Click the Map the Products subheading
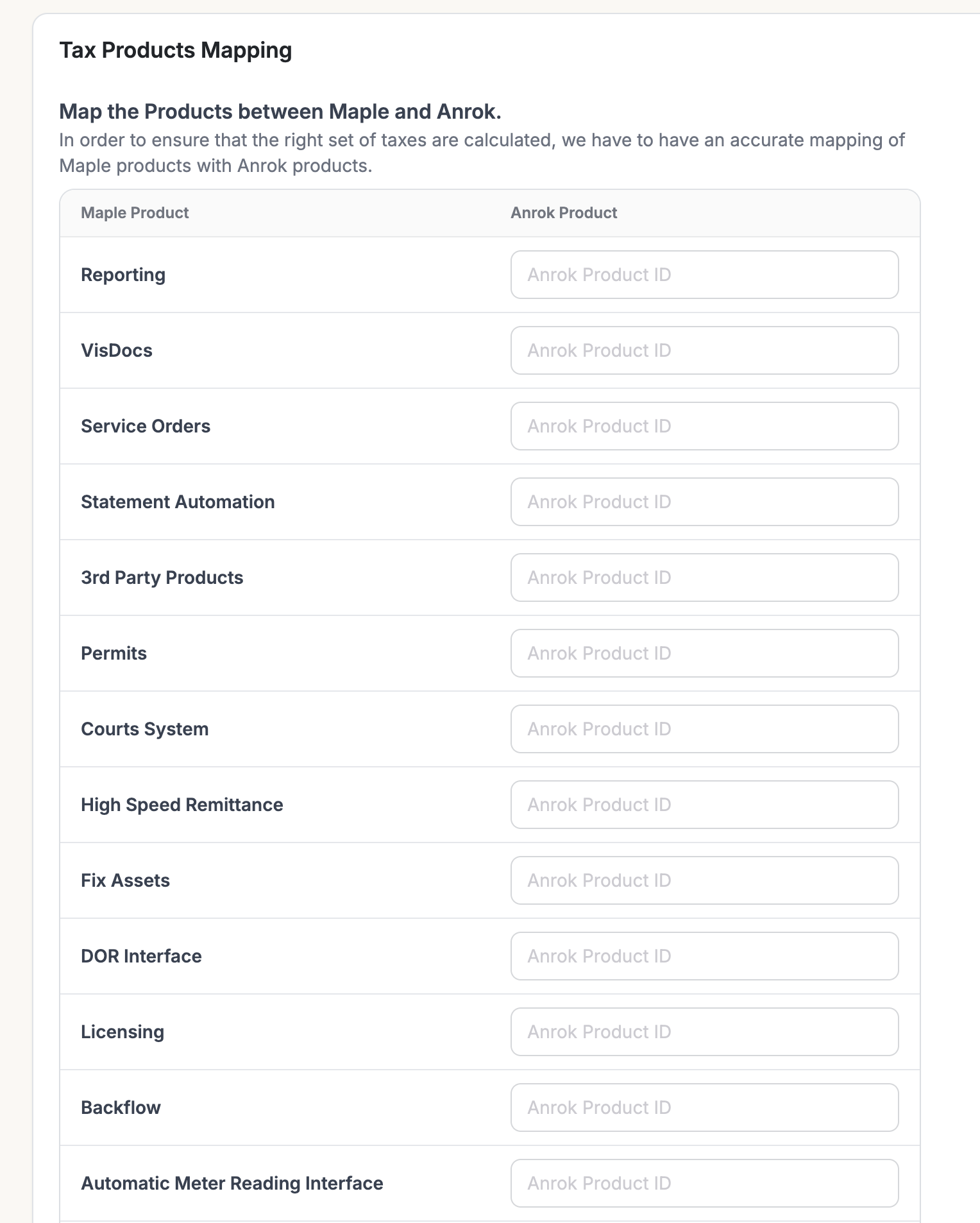This screenshot has height=1223, width=980. point(280,112)
